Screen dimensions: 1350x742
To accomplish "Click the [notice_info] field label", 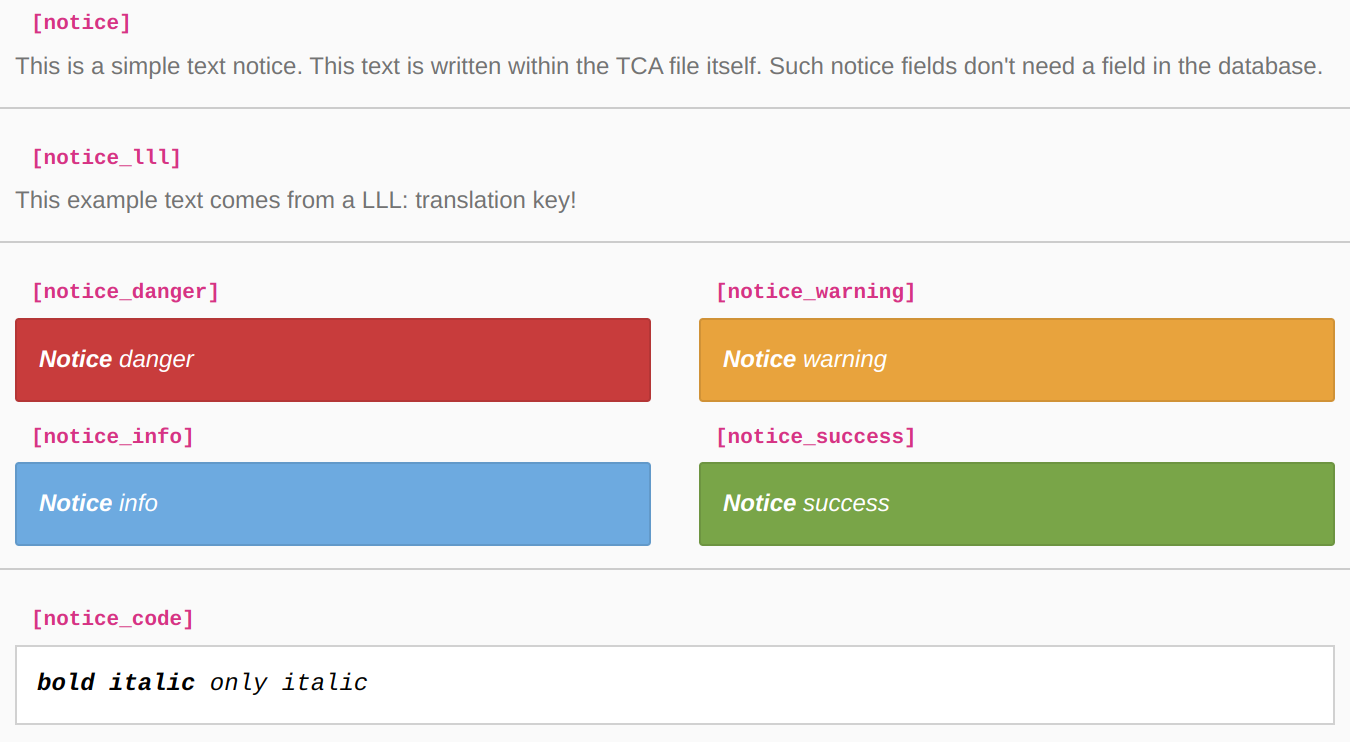I will click(x=112, y=437).
